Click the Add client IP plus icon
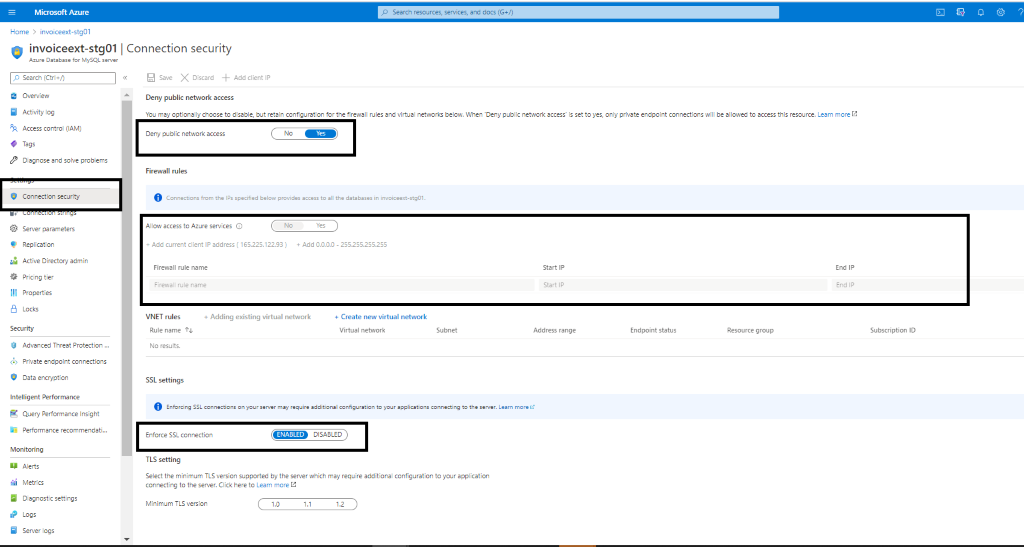1024x547 pixels. coord(226,77)
